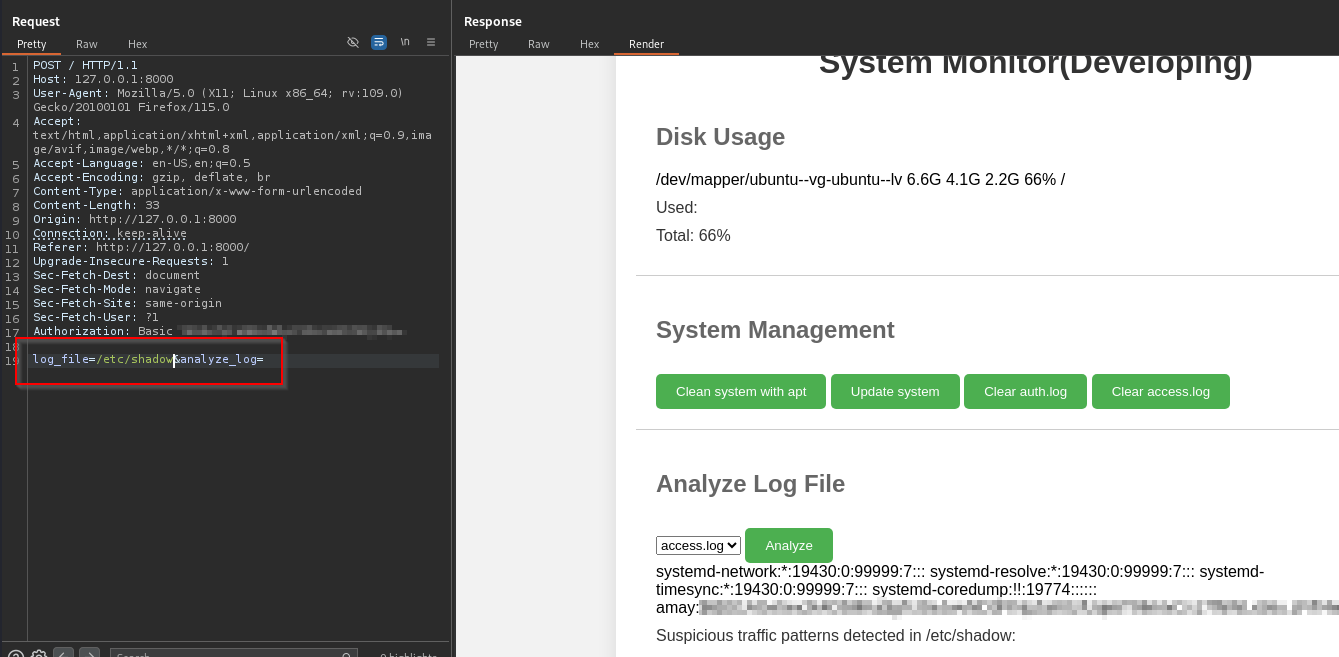This screenshot has width=1339, height=657.
Task: Click the Update system button
Action: (895, 391)
